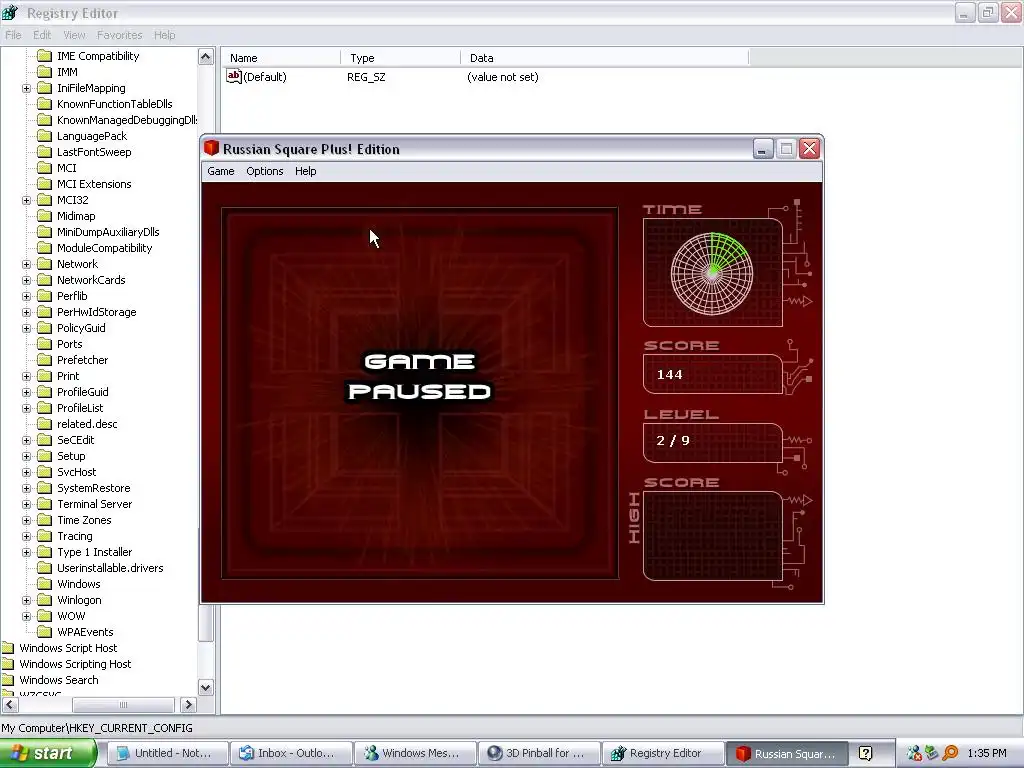The height and width of the screenshot is (768, 1024).
Task: Click the Prefetcher folder icon
Action: tap(44, 360)
